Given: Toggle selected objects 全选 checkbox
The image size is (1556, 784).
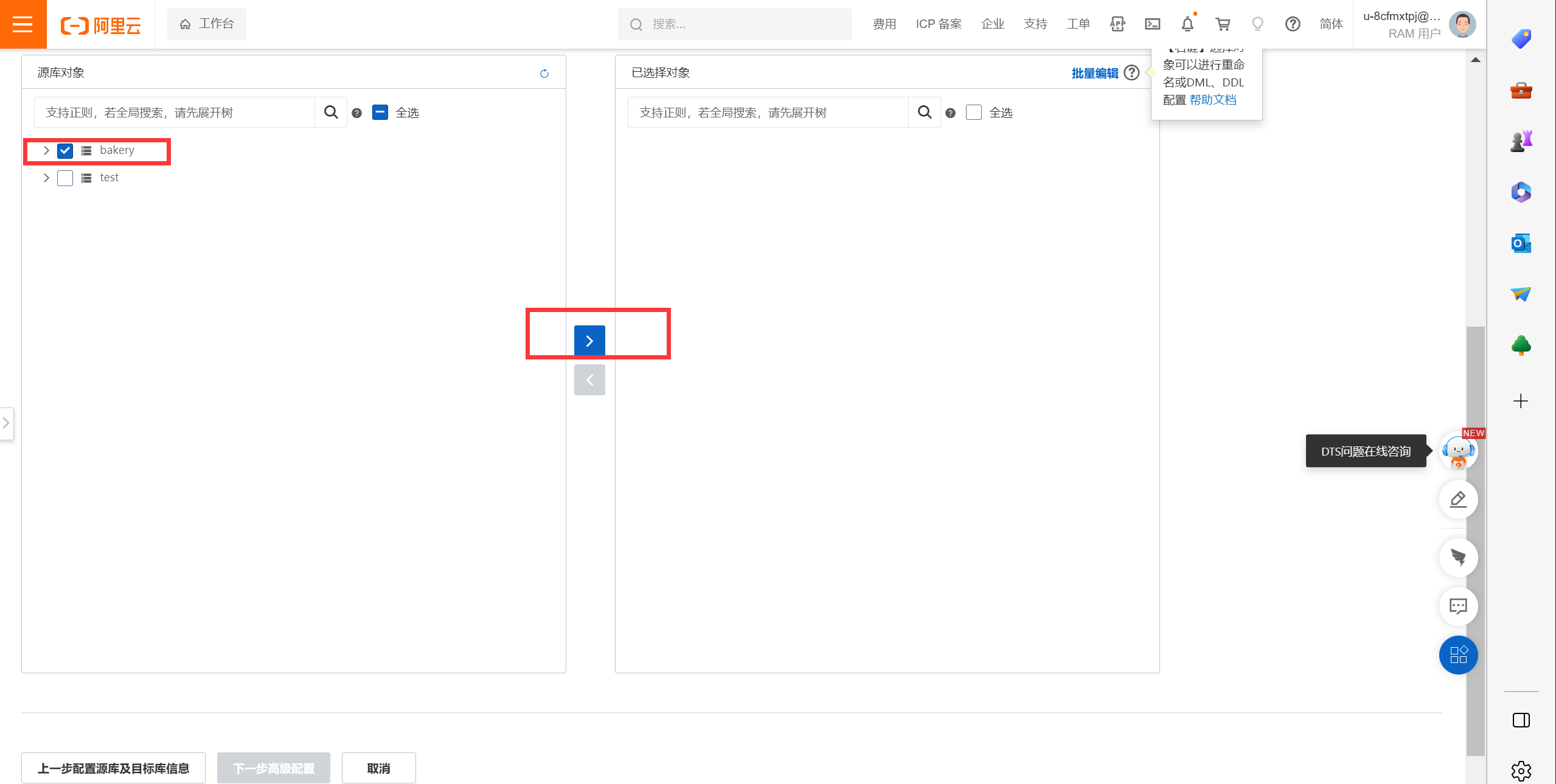Looking at the screenshot, I should click(974, 113).
